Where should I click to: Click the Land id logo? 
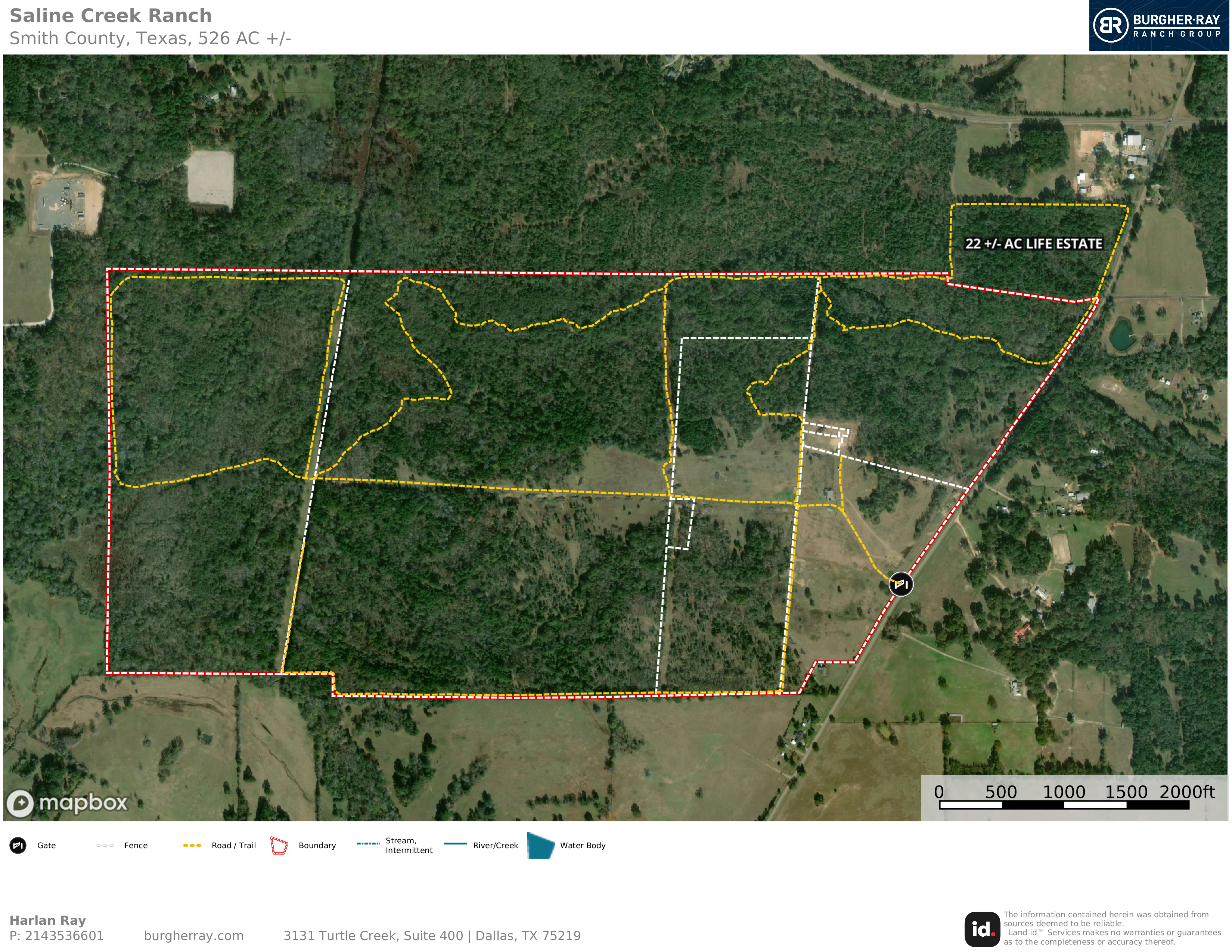[x=982, y=930]
